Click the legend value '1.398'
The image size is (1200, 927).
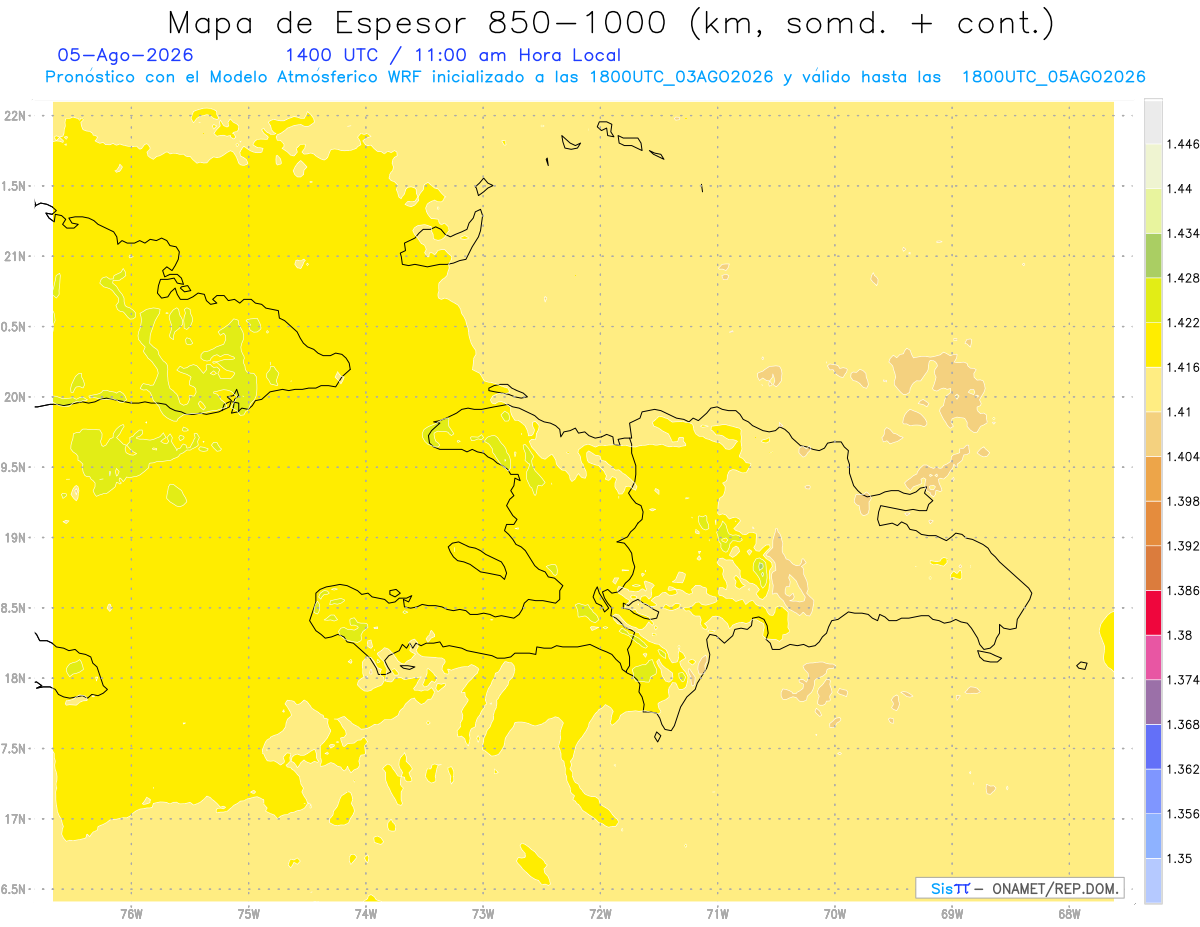coord(1183,501)
